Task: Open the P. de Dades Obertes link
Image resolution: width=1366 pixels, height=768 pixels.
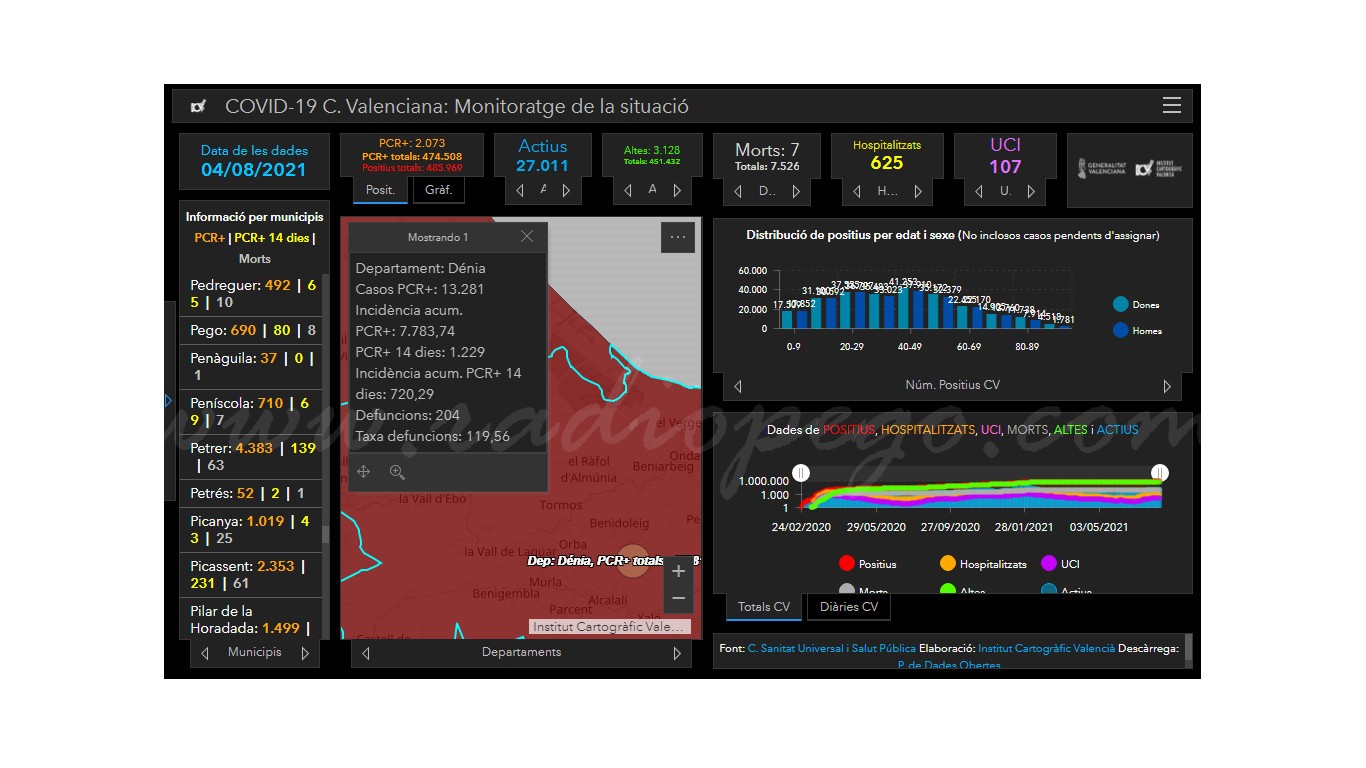Action: 949,666
